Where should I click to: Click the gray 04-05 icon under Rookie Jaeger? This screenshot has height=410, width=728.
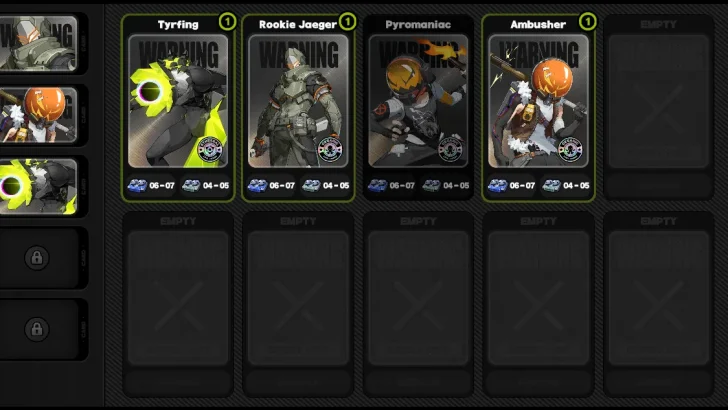pos(311,185)
